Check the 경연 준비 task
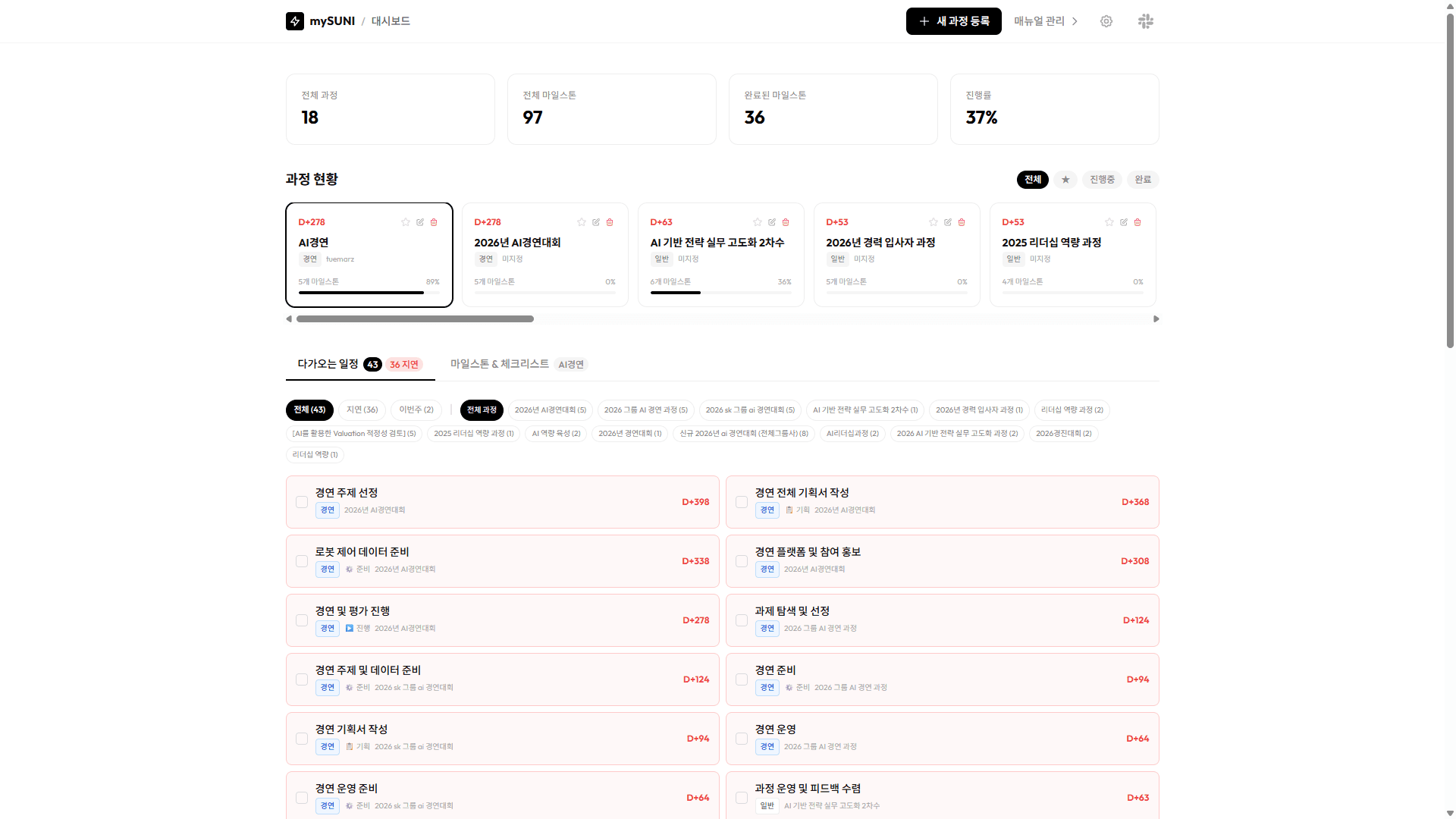Image resolution: width=1456 pixels, height=819 pixels. pyautogui.click(x=742, y=679)
